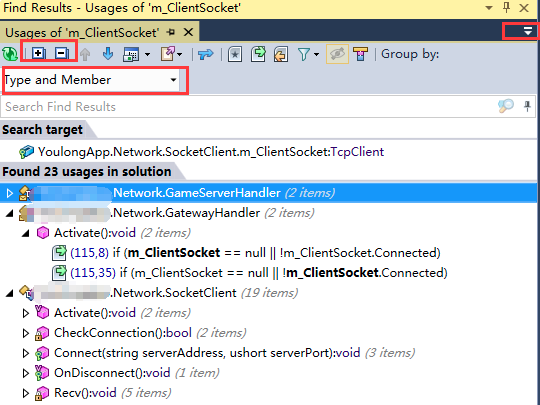The width and height of the screenshot is (540, 405).
Task: Click the green Refresh results icon
Action: point(10,54)
